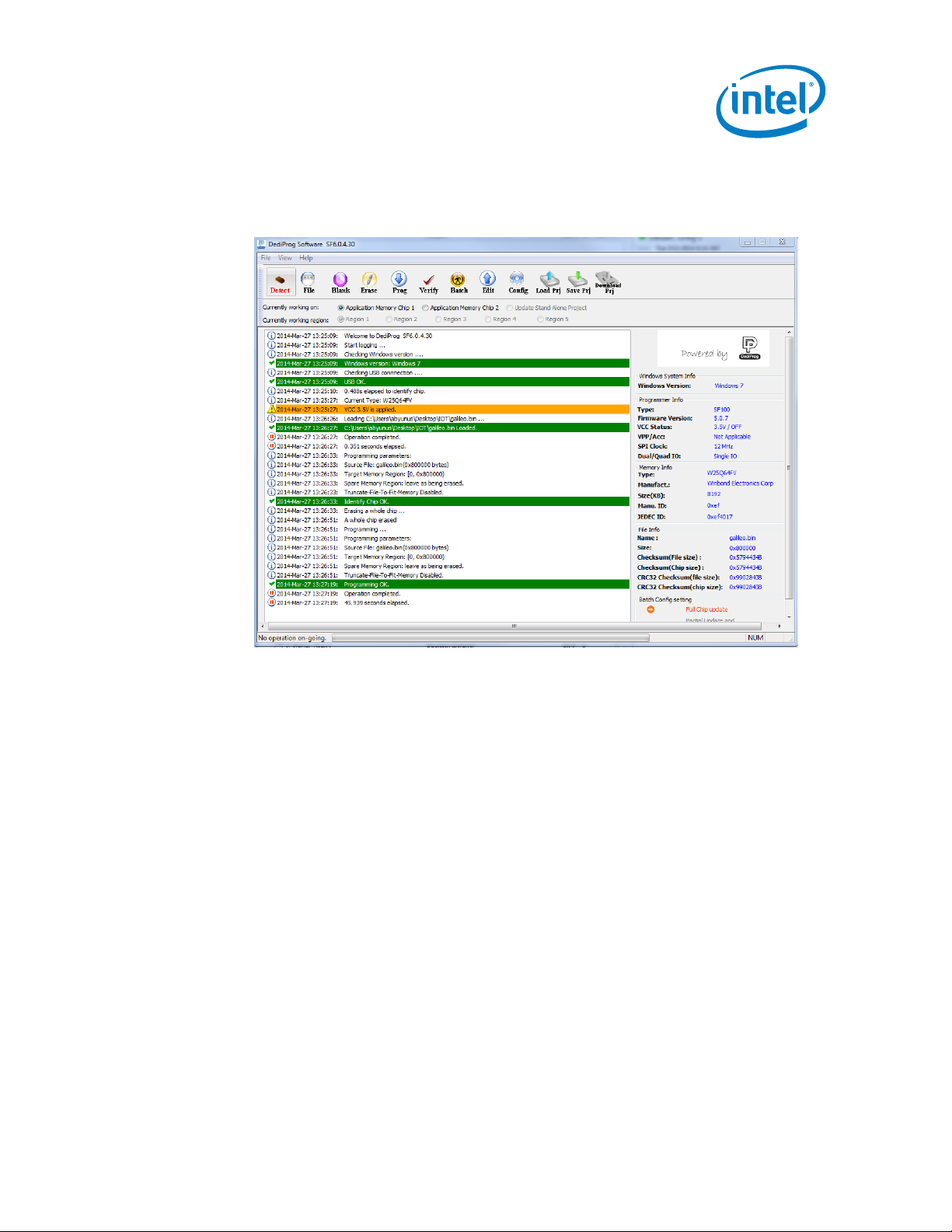
Task: Click the orange arrow icon beside Full Chip update
Action: pyautogui.click(x=650, y=609)
